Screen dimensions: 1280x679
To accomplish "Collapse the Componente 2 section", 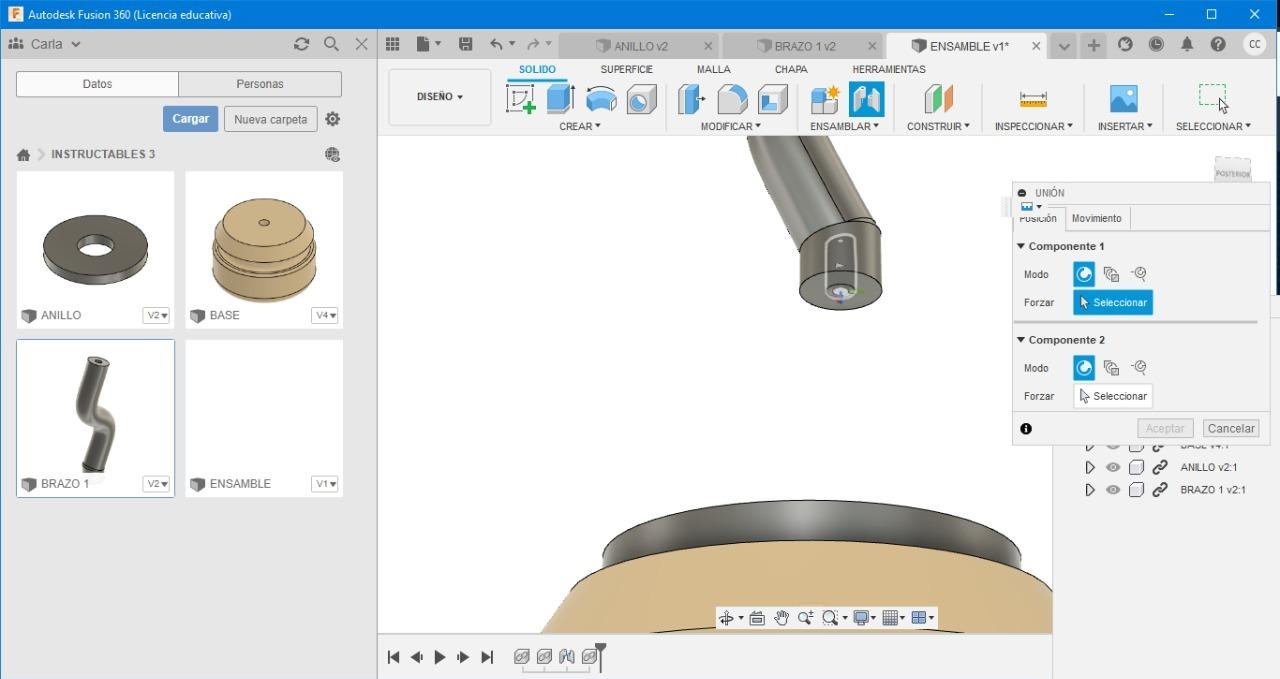I will click(x=1021, y=340).
